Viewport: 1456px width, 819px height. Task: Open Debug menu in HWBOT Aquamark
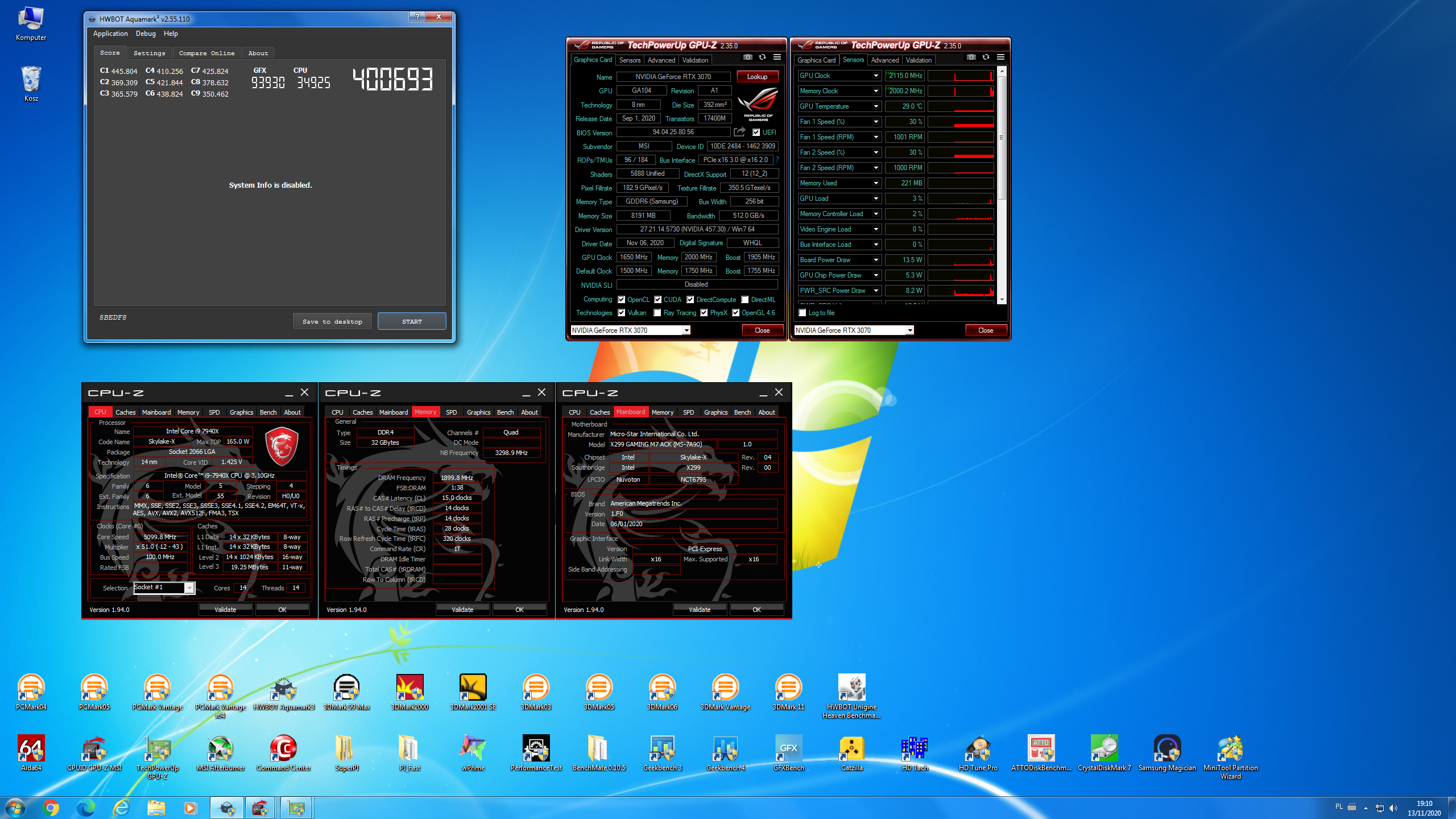146,34
